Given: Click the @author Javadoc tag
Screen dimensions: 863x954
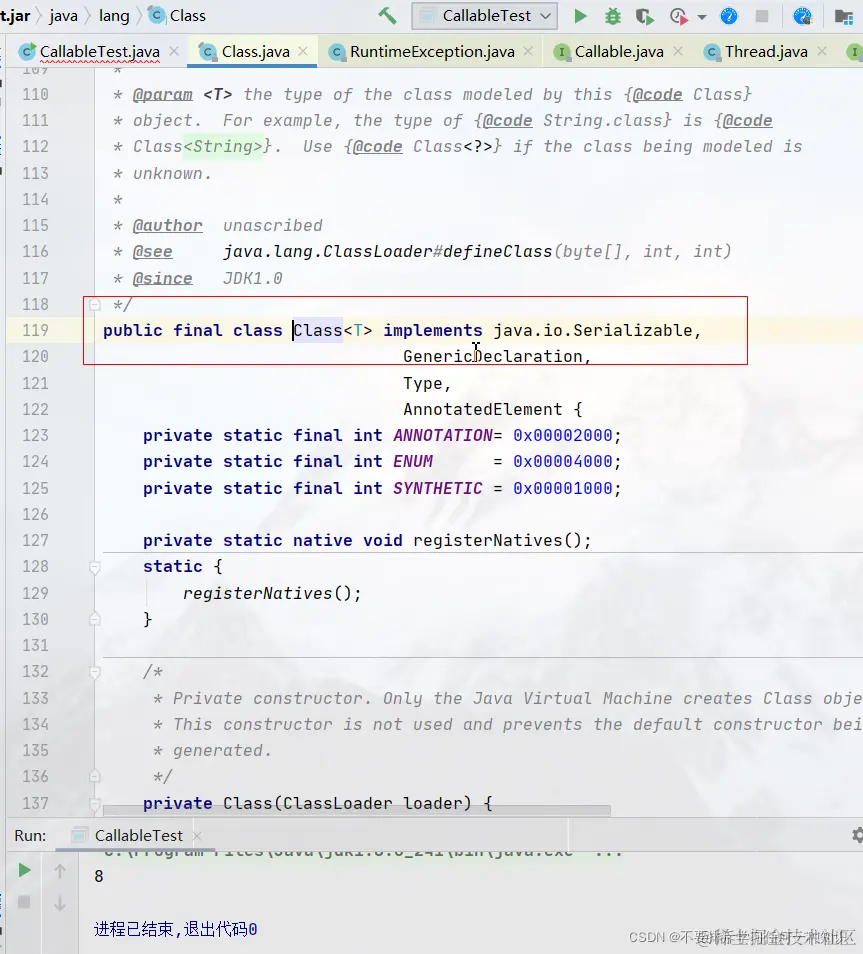Looking at the screenshot, I should tap(167, 226).
